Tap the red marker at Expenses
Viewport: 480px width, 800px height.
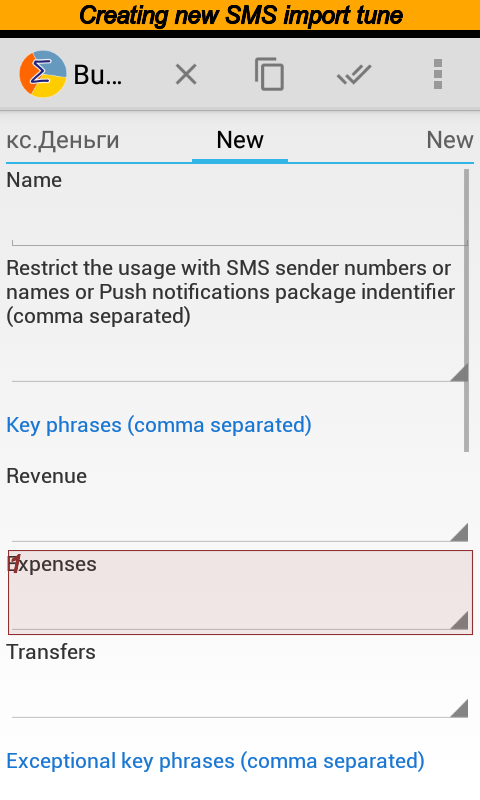click(16, 564)
